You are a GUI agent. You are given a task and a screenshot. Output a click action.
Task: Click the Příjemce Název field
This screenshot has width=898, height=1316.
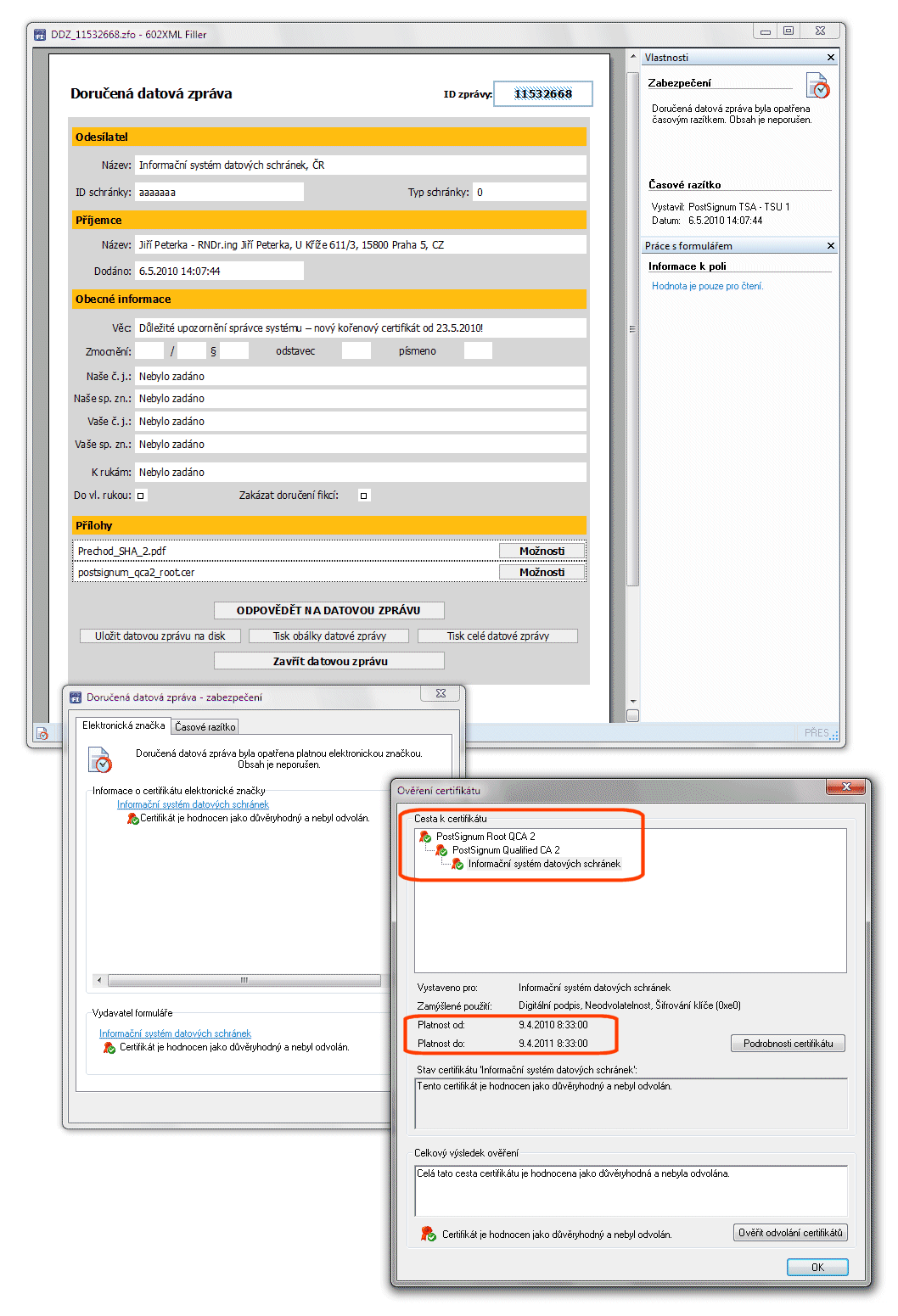(361, 245)
